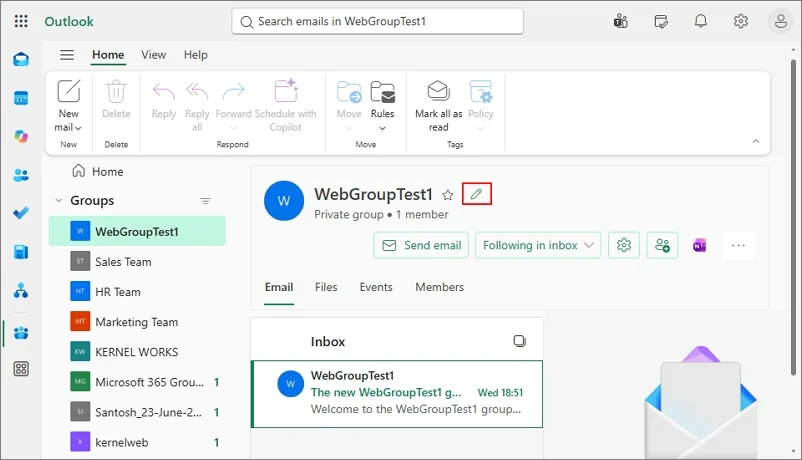802x460 pixels.
Task: Select Marketing Team group
Action: (137, 322)
